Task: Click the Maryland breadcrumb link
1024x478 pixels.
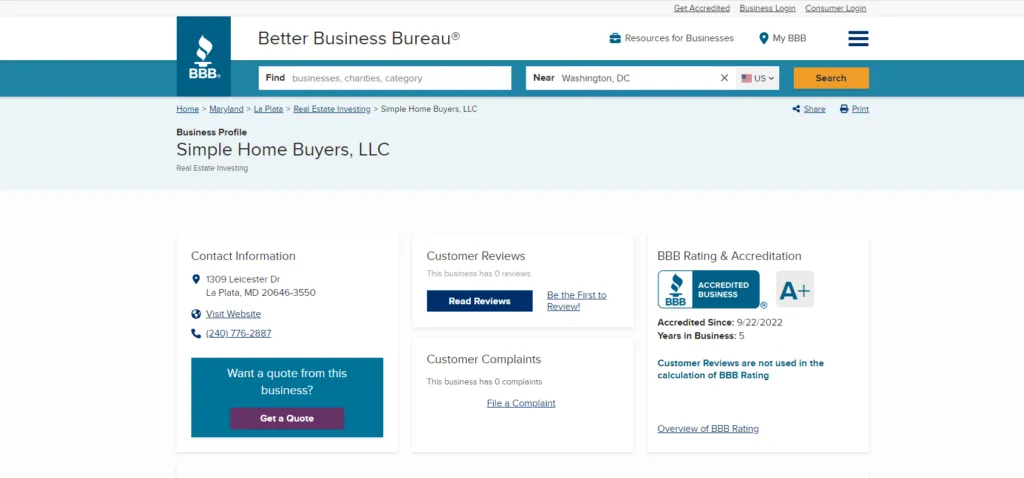Action: pyautogui.click(x=226, y=109)
